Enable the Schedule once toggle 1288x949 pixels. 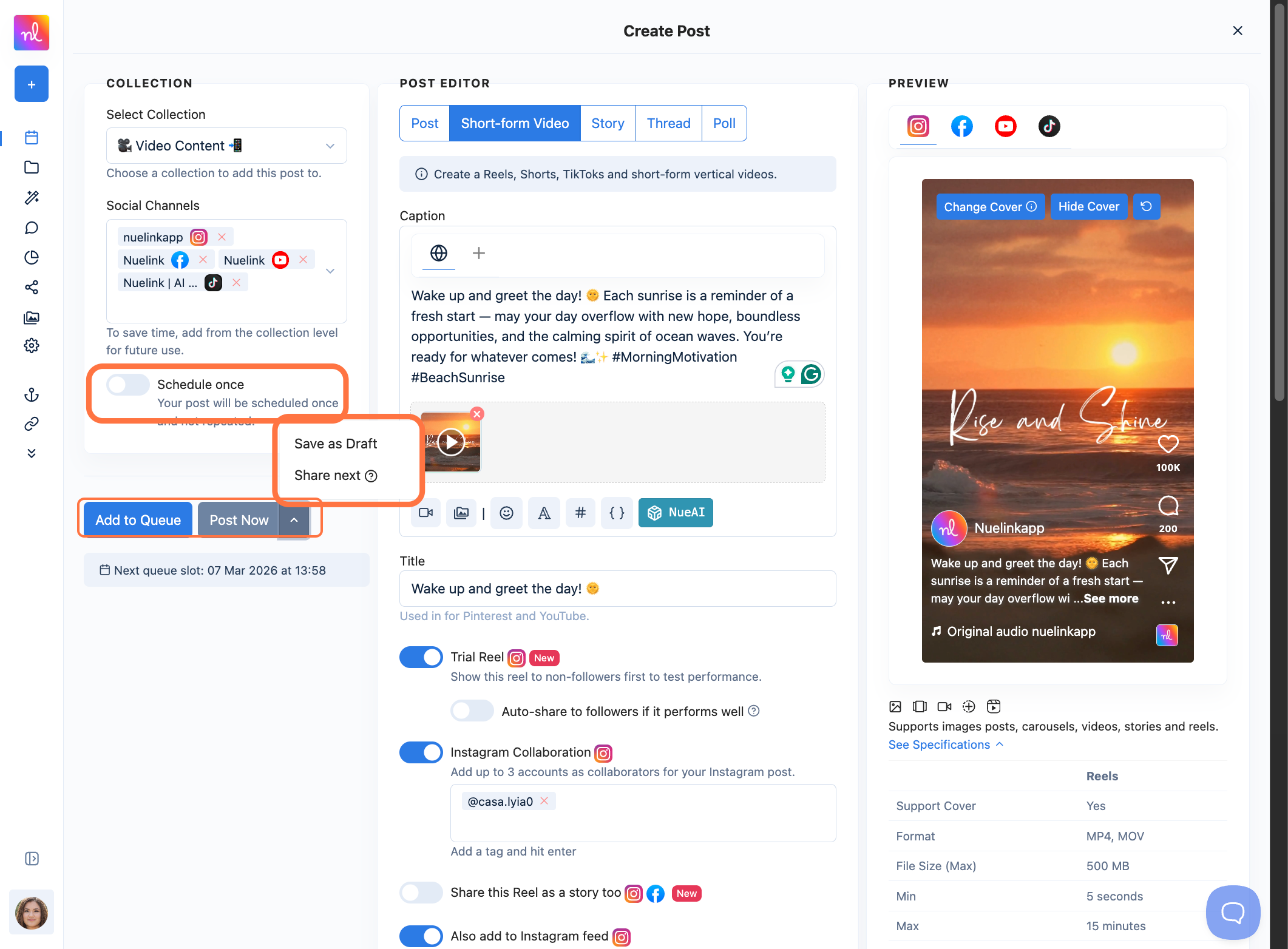click(128, 385)
